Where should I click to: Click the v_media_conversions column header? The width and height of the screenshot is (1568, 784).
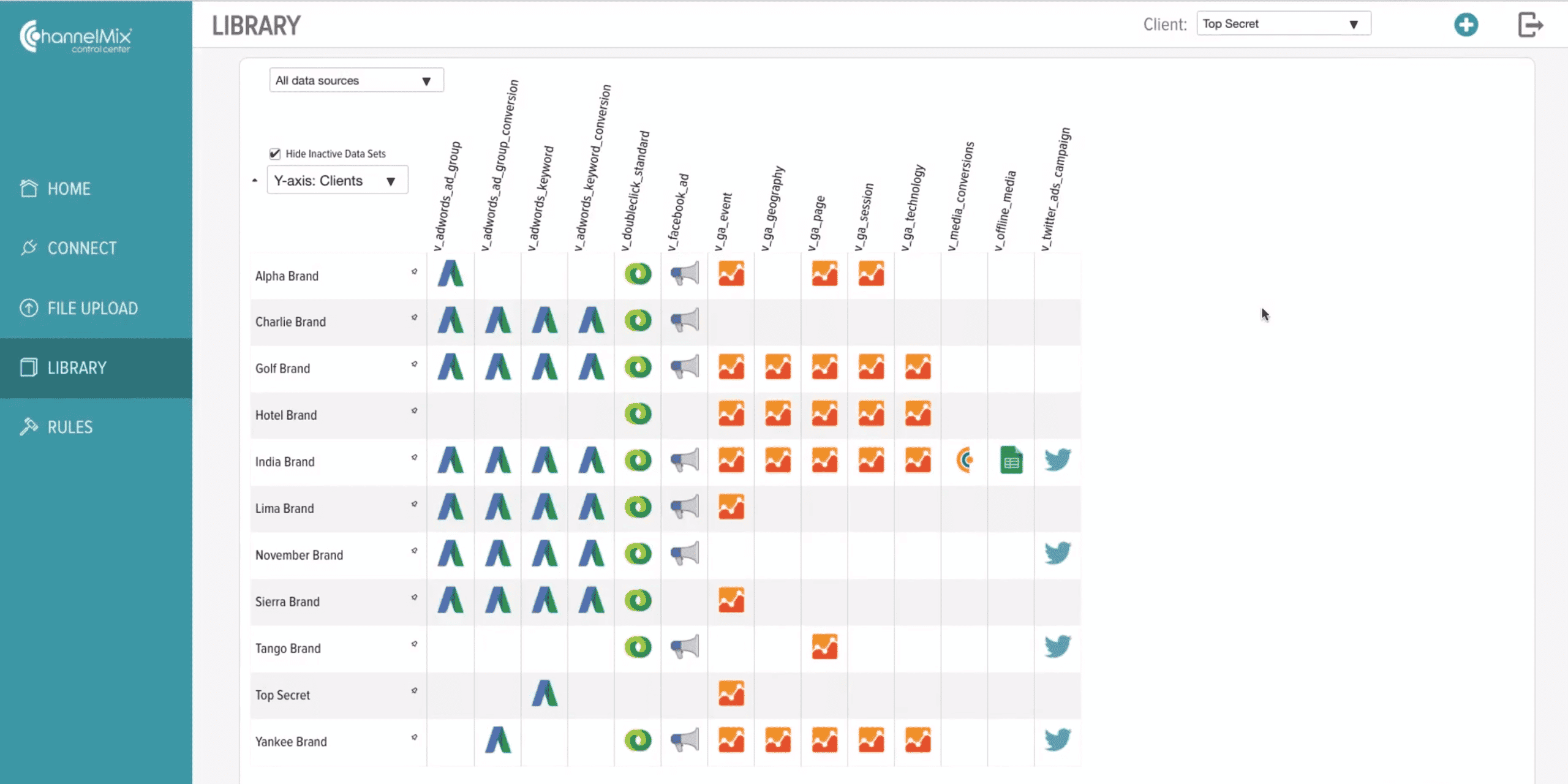(960, 196)
